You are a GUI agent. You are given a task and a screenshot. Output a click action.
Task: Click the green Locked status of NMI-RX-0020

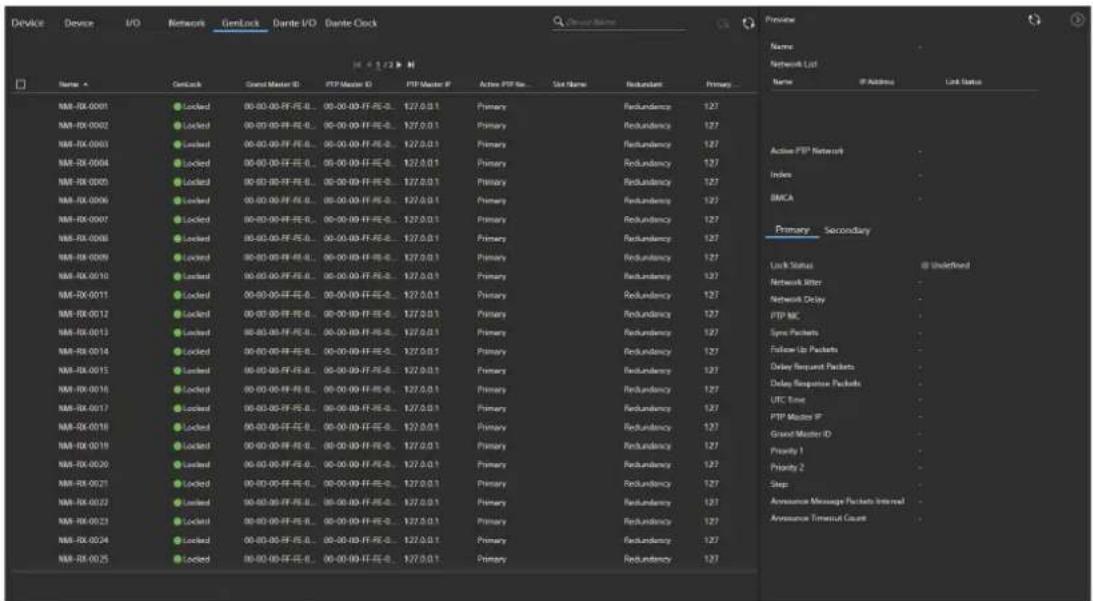pos(192,464)
